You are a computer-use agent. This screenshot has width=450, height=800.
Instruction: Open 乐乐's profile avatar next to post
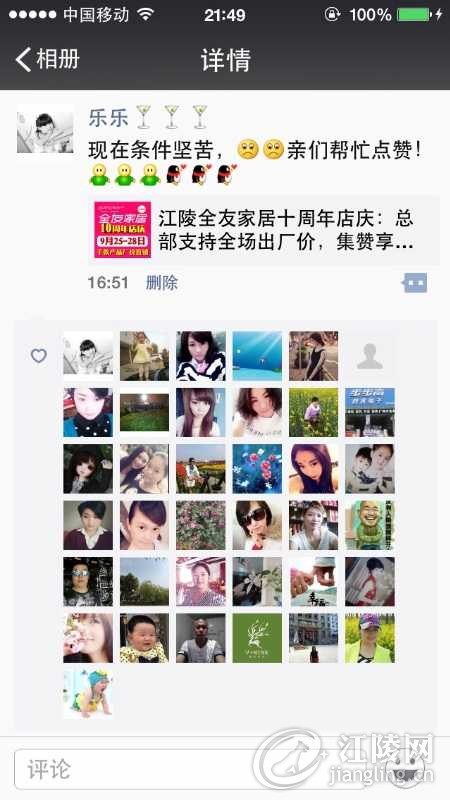pyautogui.click(x=45, y=130)
